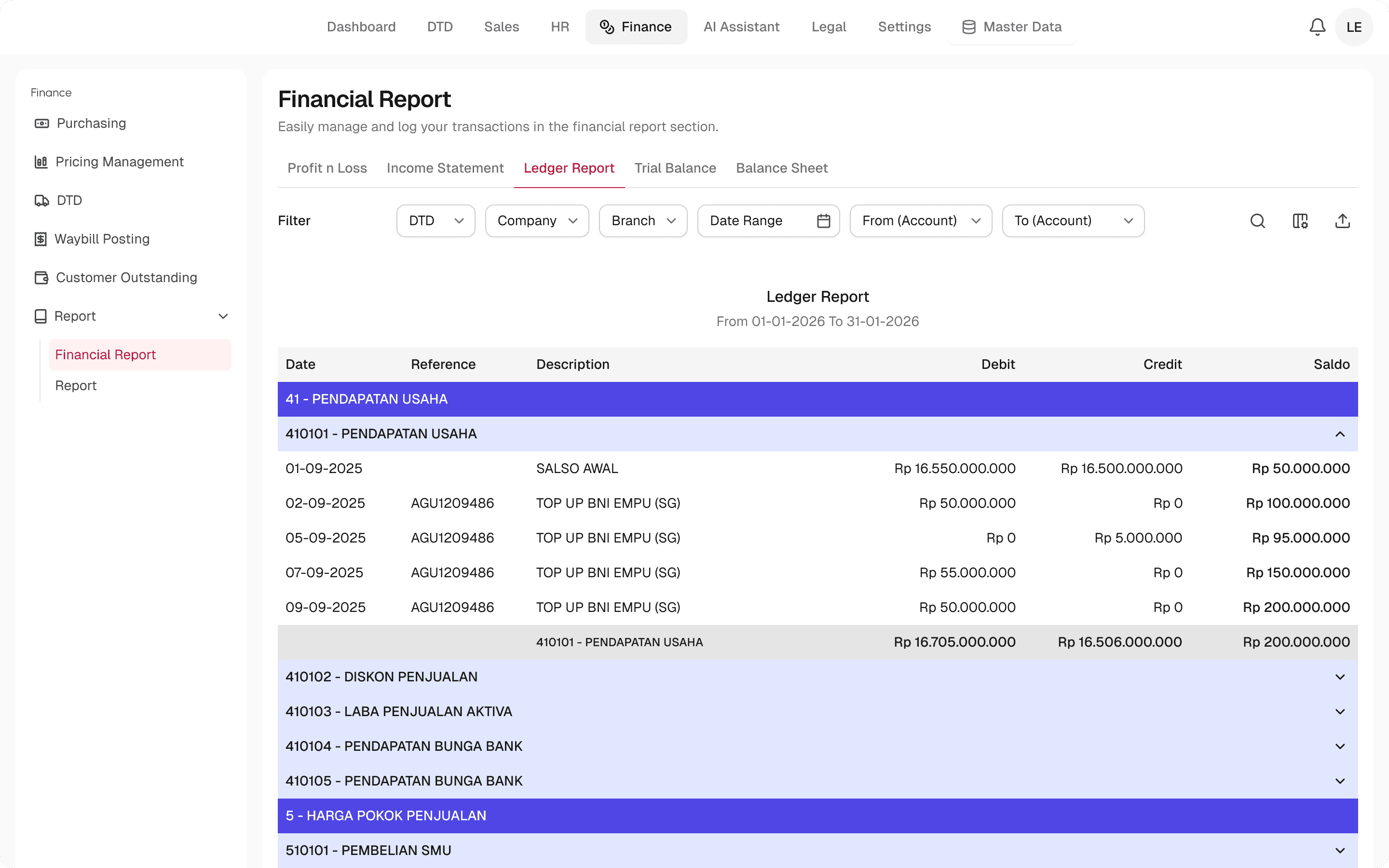Click the Debit column header
Viewport: 1389px width, 868px height.
point(998,365)
